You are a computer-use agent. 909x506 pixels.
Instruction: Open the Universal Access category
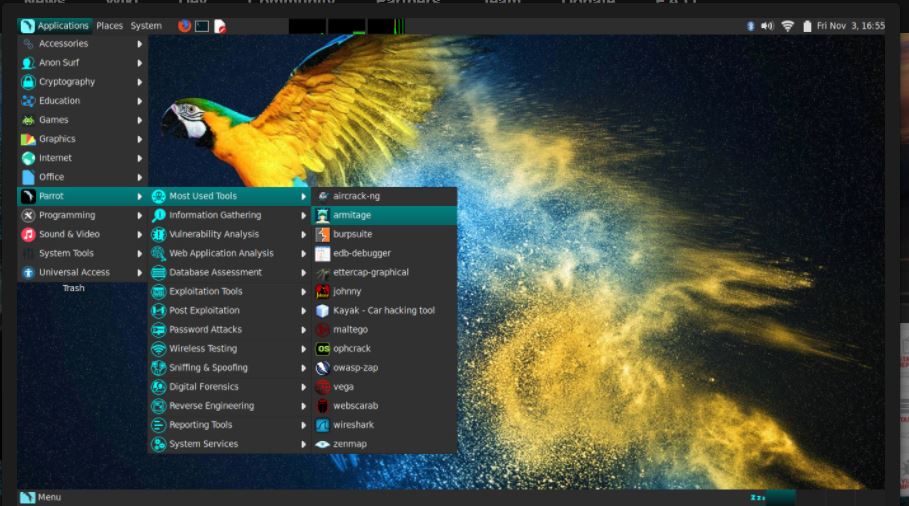(83, 272)
